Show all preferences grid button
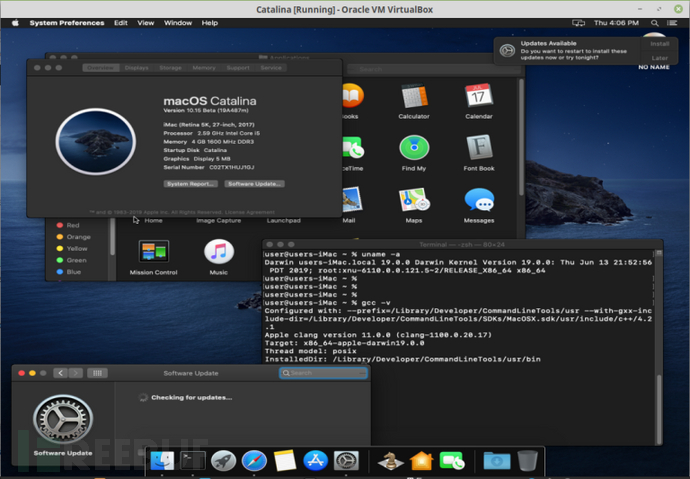The height and width of the screenshot is (479, 690). tap(97, 373)
